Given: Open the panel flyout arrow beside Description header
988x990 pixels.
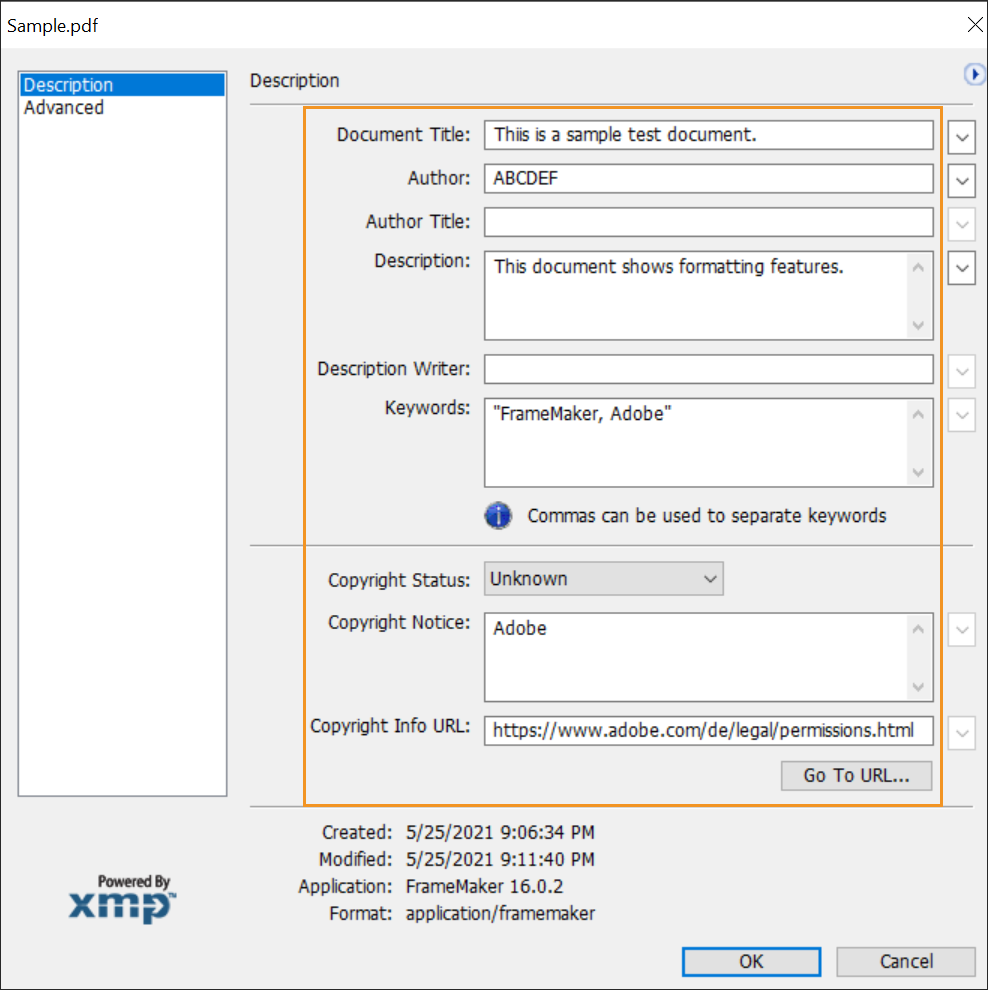Looking at the screenshot, I should [974, 75].
